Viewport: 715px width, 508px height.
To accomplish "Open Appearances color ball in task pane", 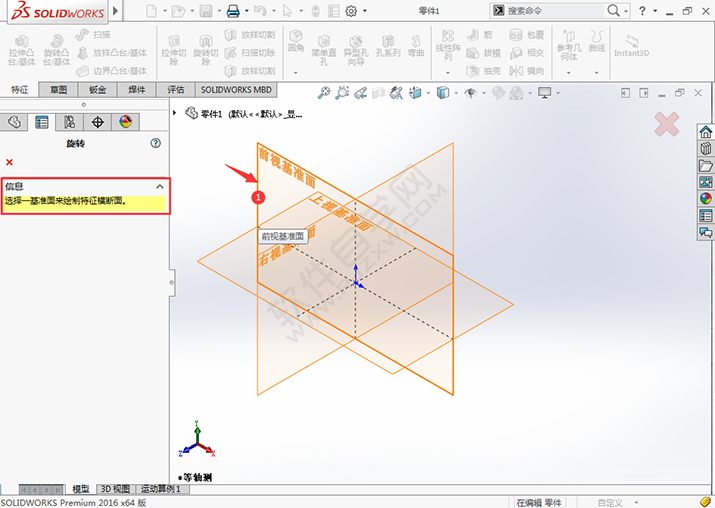I will click(x=705, y=199).
